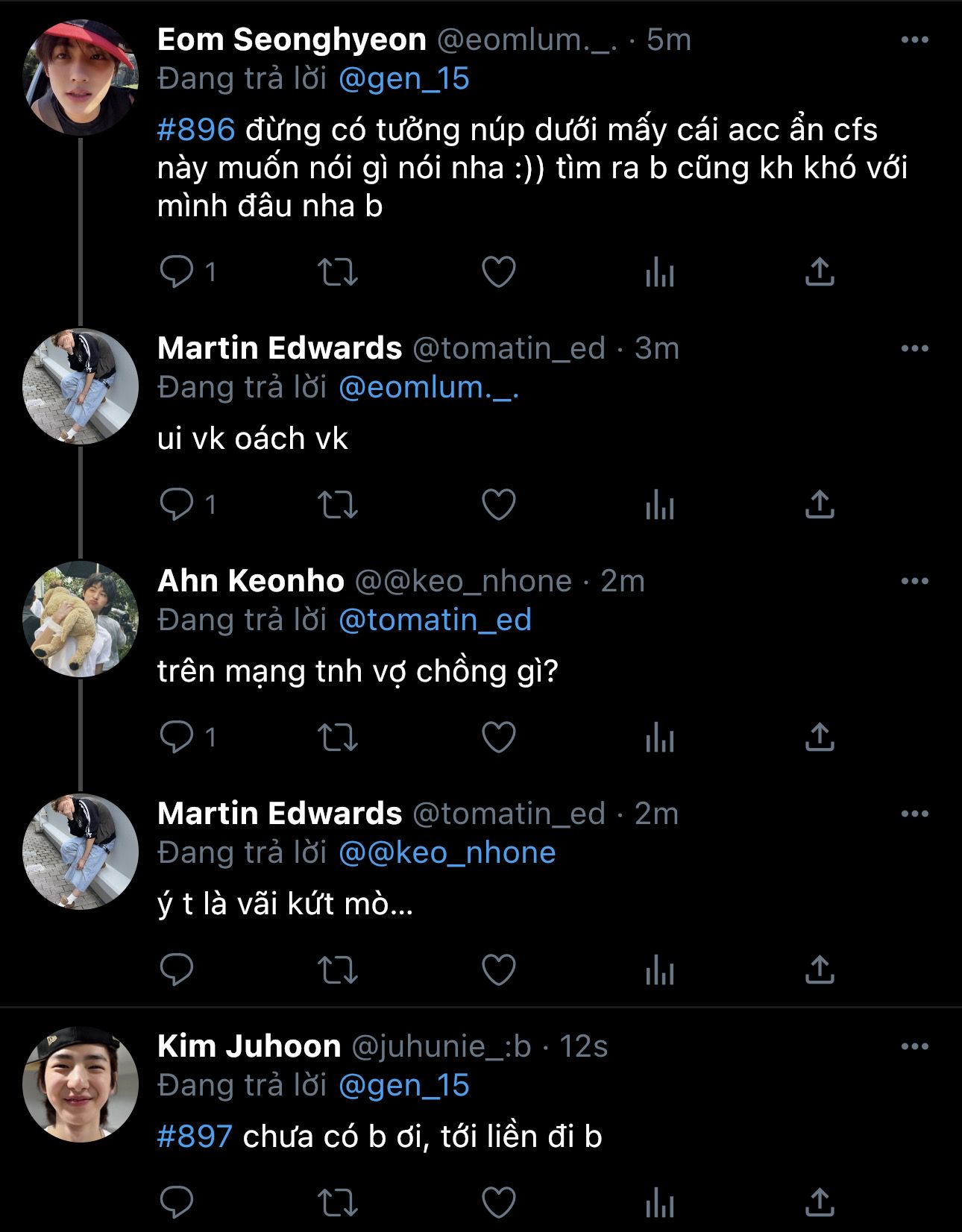
Task: Share Martin Edwards' "ui vk oách vk" tweet
Action: pyautogui.click(x=820, y=505)
